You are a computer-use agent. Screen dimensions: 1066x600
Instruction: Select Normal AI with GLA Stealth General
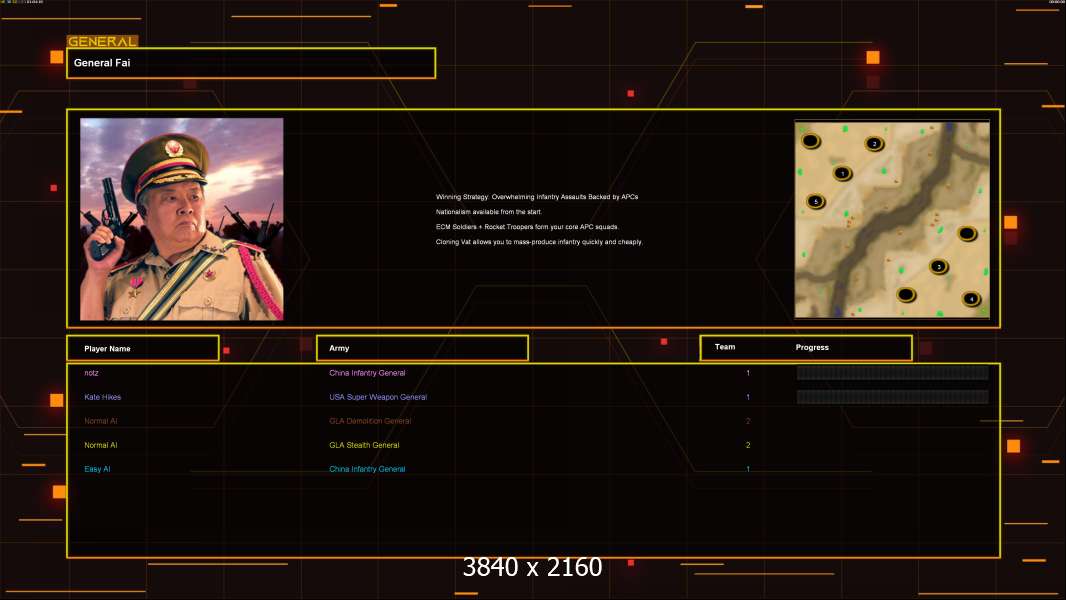(101, 445)
